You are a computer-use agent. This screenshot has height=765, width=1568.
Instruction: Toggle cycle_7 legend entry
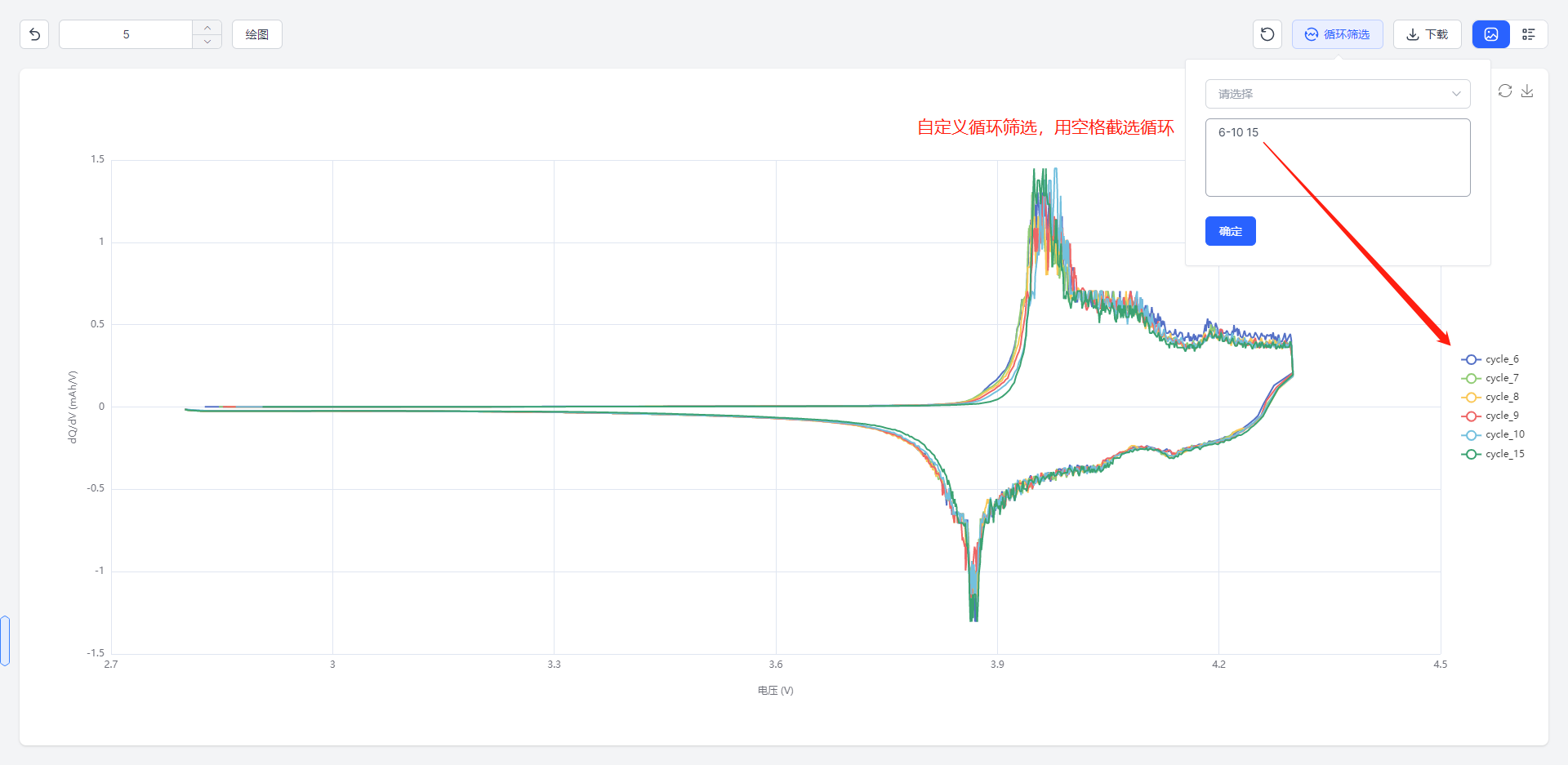click(1490, 378)
